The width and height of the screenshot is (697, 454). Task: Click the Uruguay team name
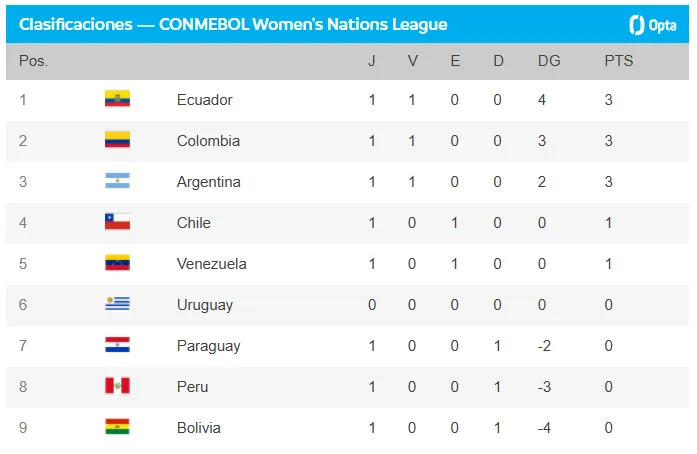(204, 305)
